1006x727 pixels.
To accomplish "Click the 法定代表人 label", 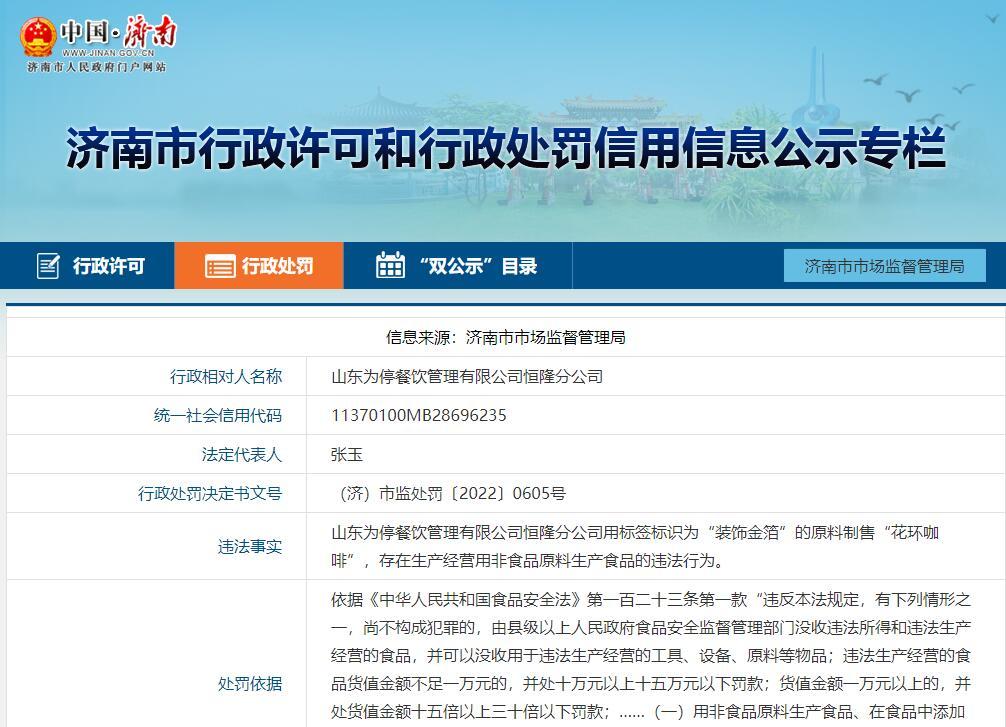I will 242,455.
